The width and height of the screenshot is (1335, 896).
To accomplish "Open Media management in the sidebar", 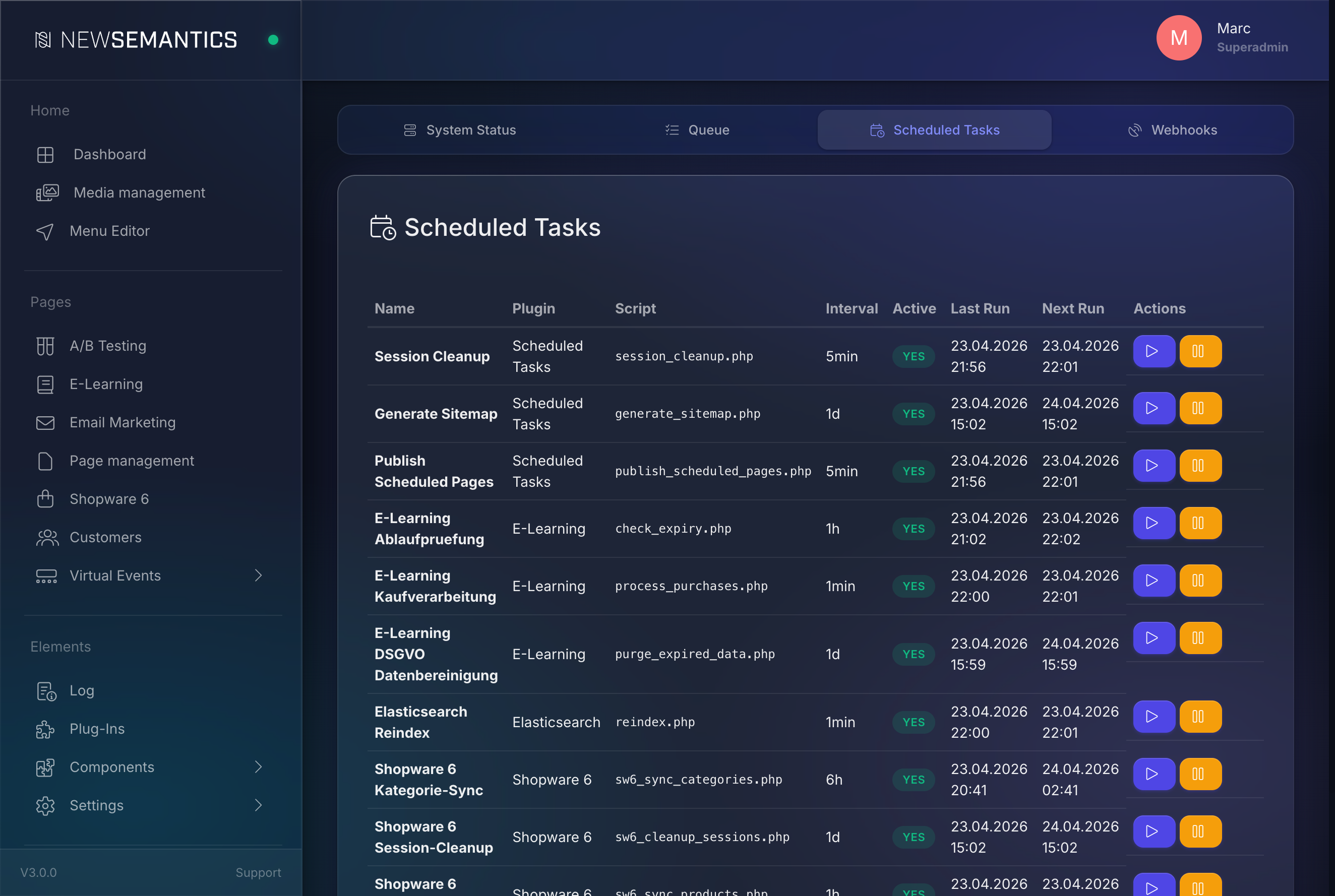I will 120,193.
